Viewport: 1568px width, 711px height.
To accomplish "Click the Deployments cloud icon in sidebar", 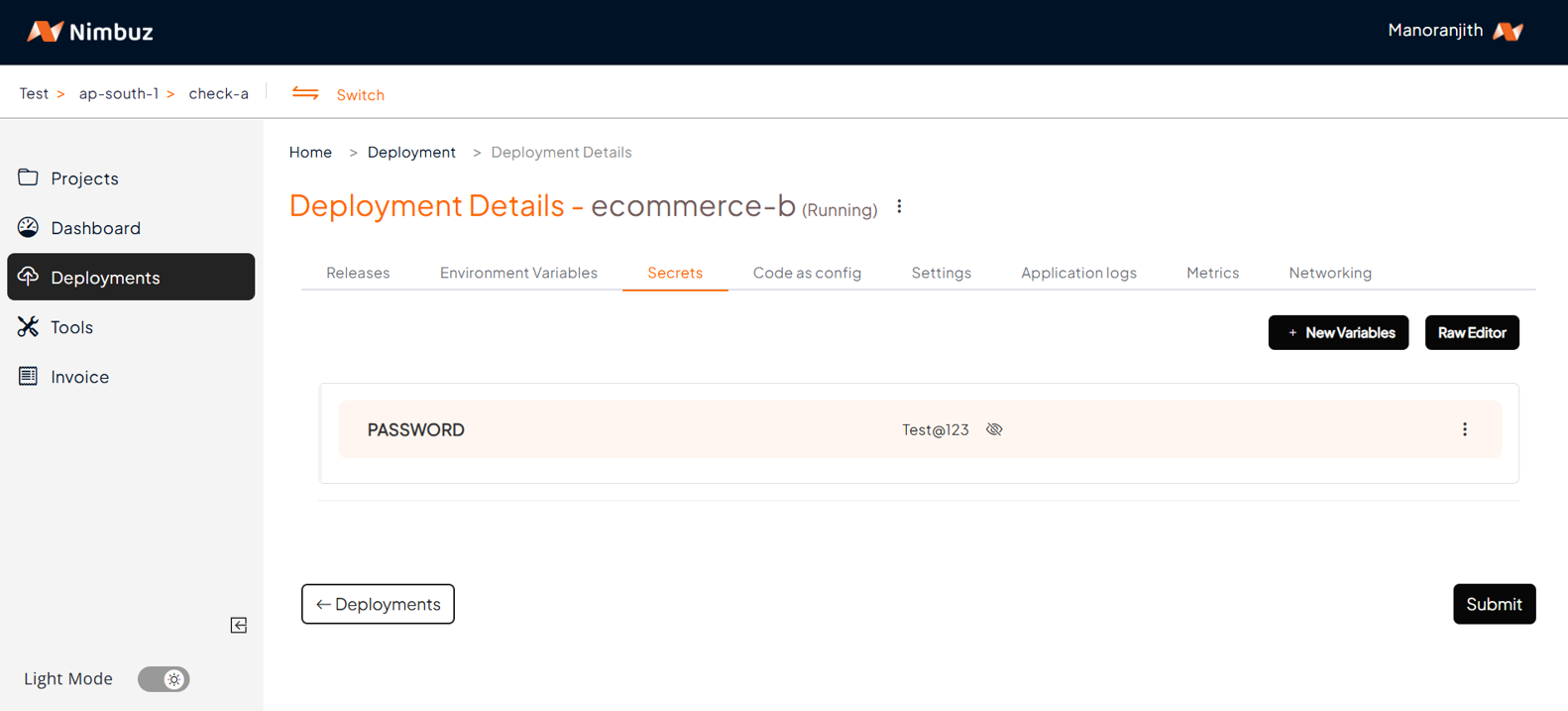I will point(28,277).
